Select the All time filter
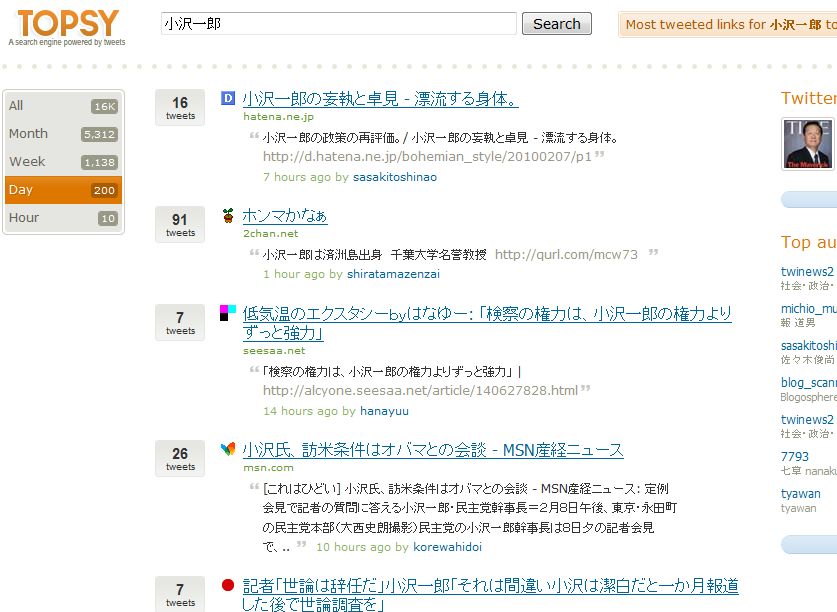This screenshot has width=837, height=612. coord(64,106)
